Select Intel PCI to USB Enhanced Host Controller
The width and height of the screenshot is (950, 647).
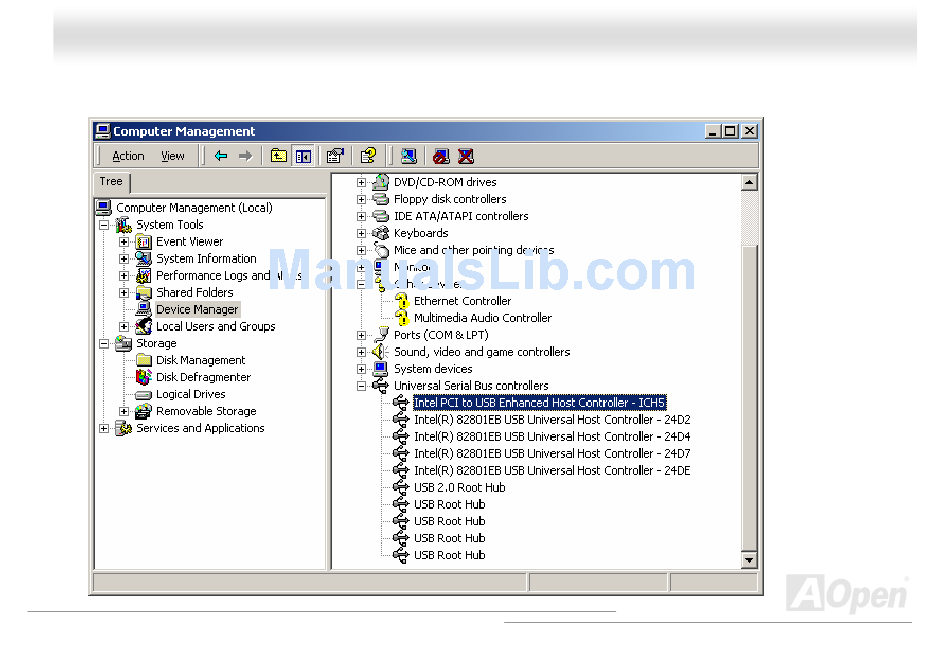(539, 403)
